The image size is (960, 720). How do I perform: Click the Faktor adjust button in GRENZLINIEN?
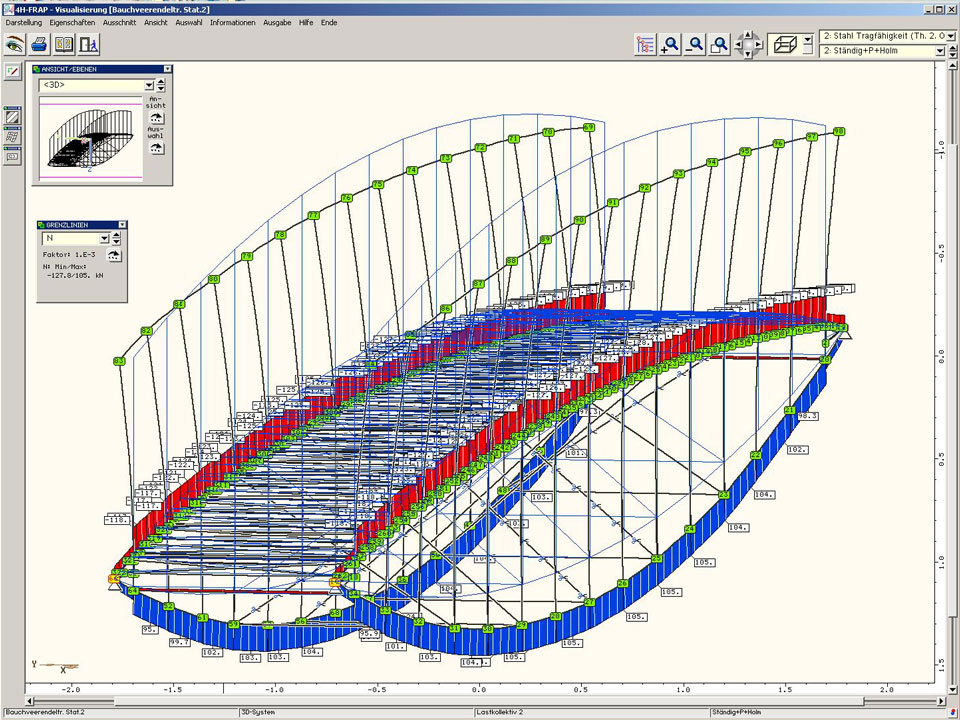pyautogui.click(x=115, y=255)
